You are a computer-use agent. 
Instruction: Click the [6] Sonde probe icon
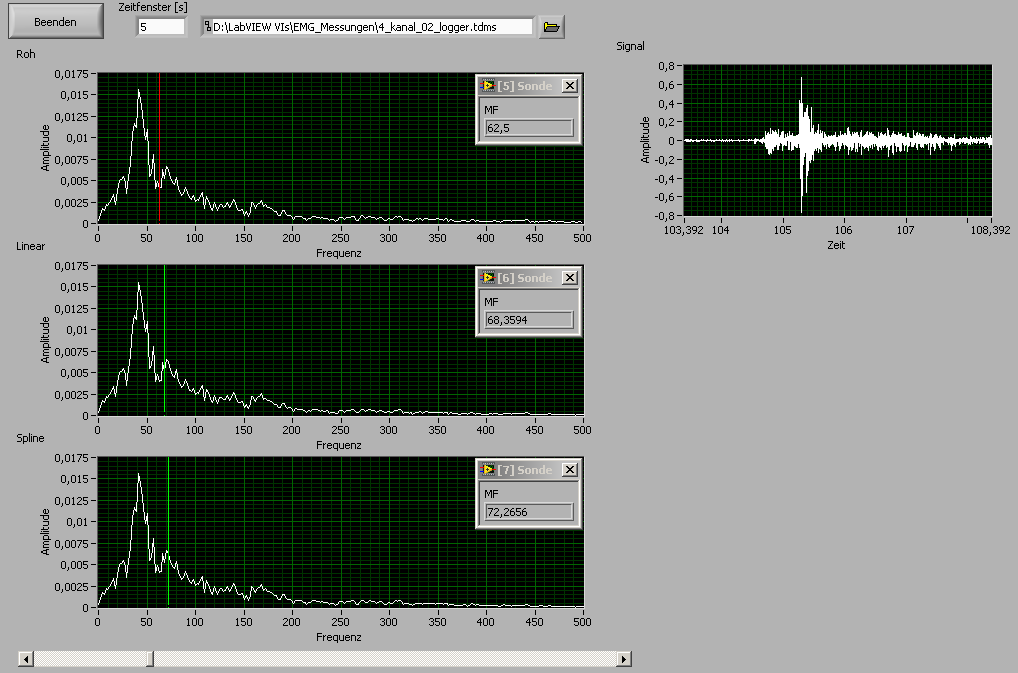[488, 278]
